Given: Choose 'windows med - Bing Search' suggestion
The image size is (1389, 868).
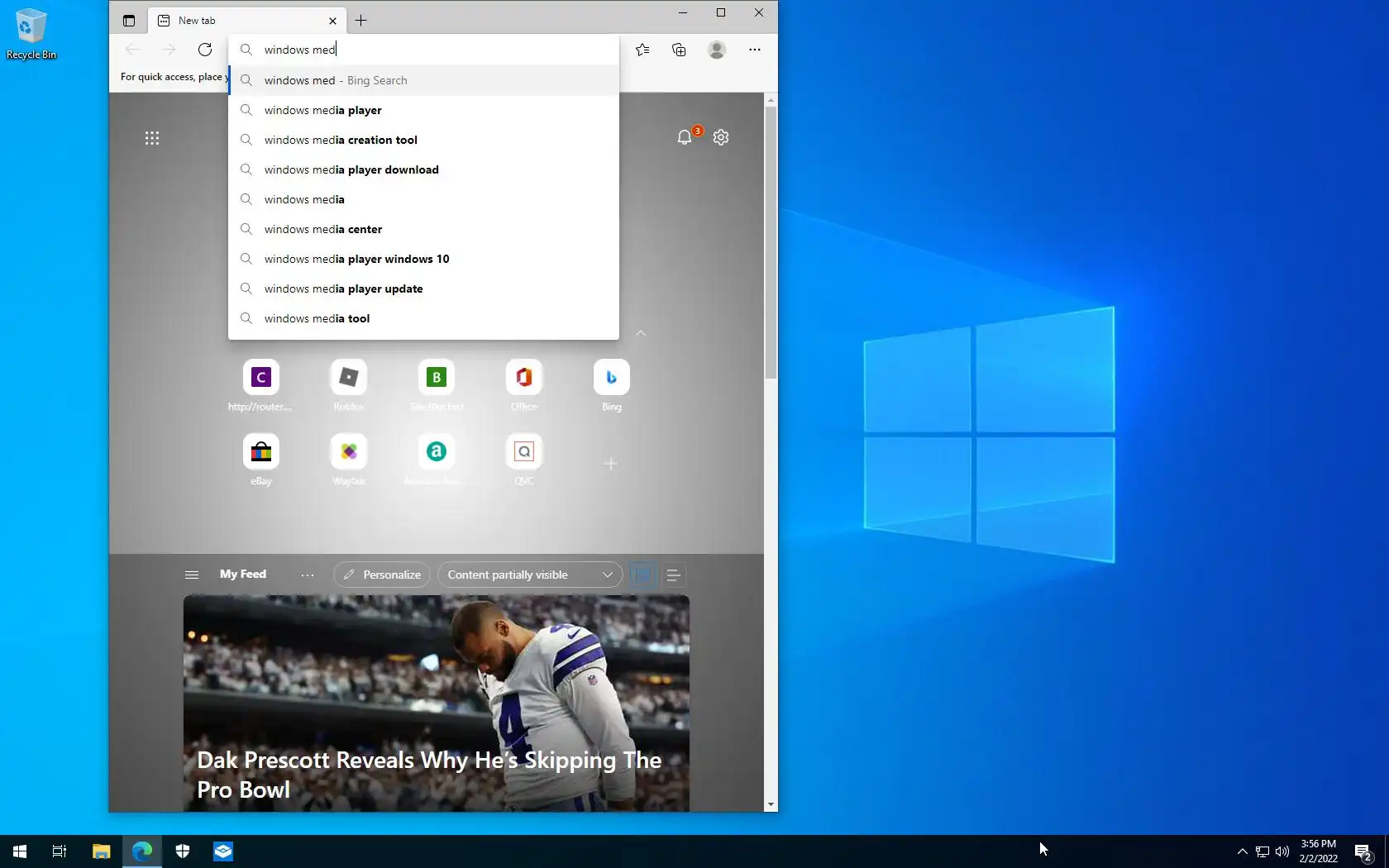Looking at the screenshot, I should (x=423, y=80).
